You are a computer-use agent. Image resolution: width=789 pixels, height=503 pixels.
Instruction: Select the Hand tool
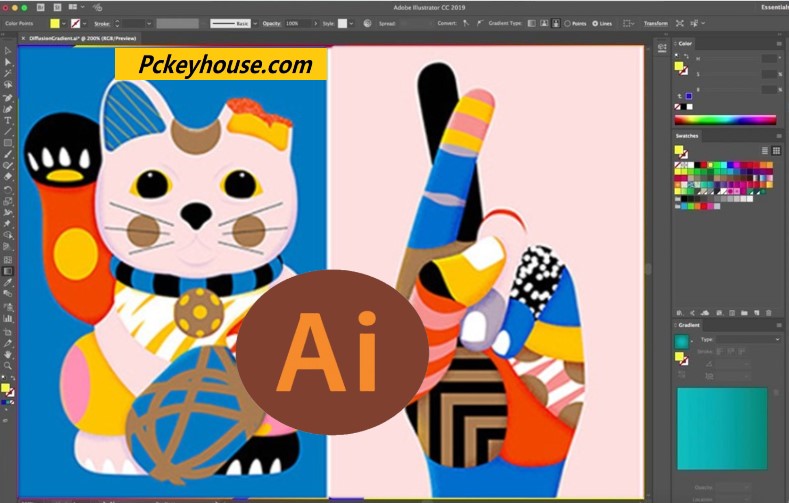pyautogui.click(x=8, y=355)
